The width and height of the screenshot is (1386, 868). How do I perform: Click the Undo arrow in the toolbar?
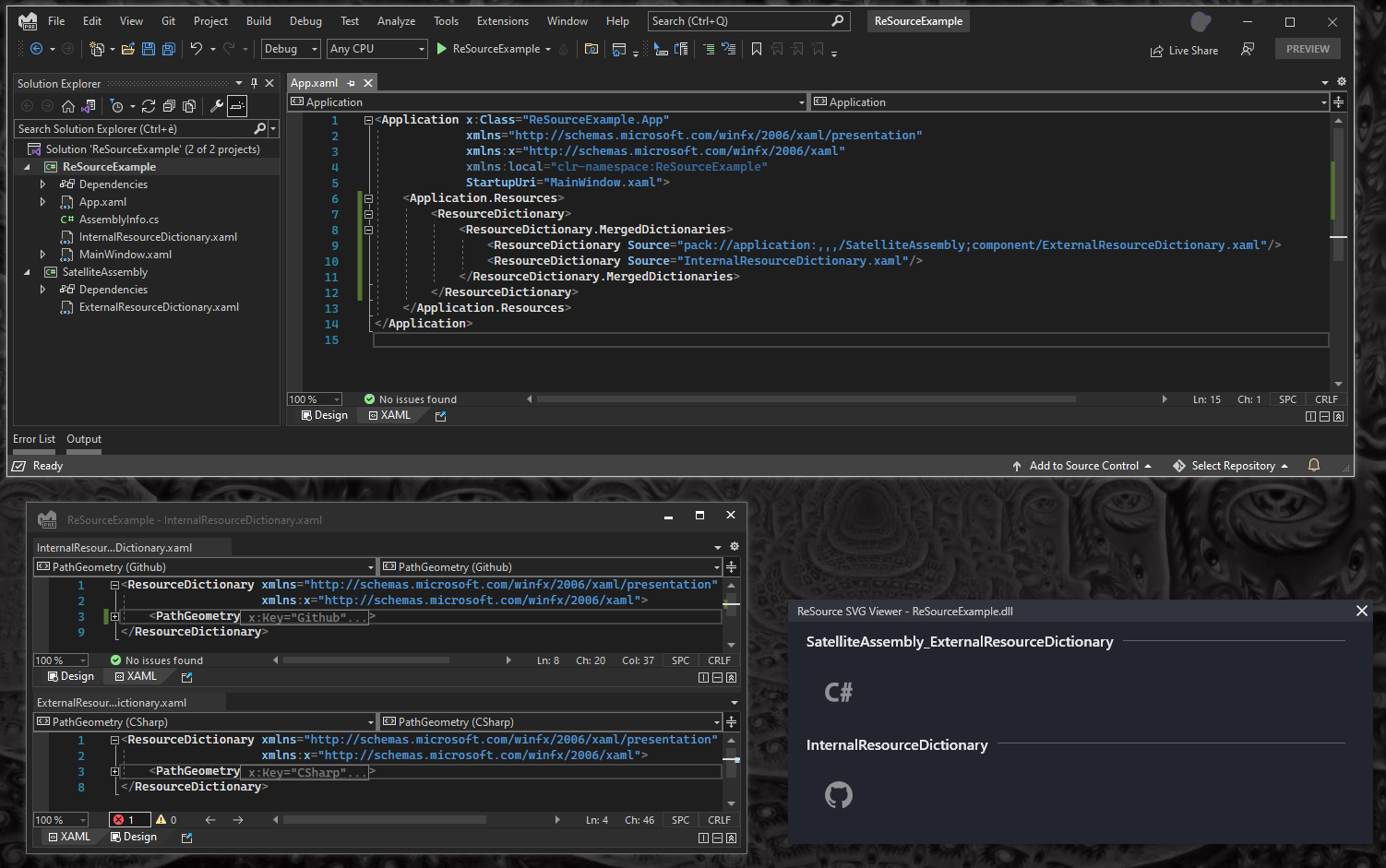[x=196, y=49]
